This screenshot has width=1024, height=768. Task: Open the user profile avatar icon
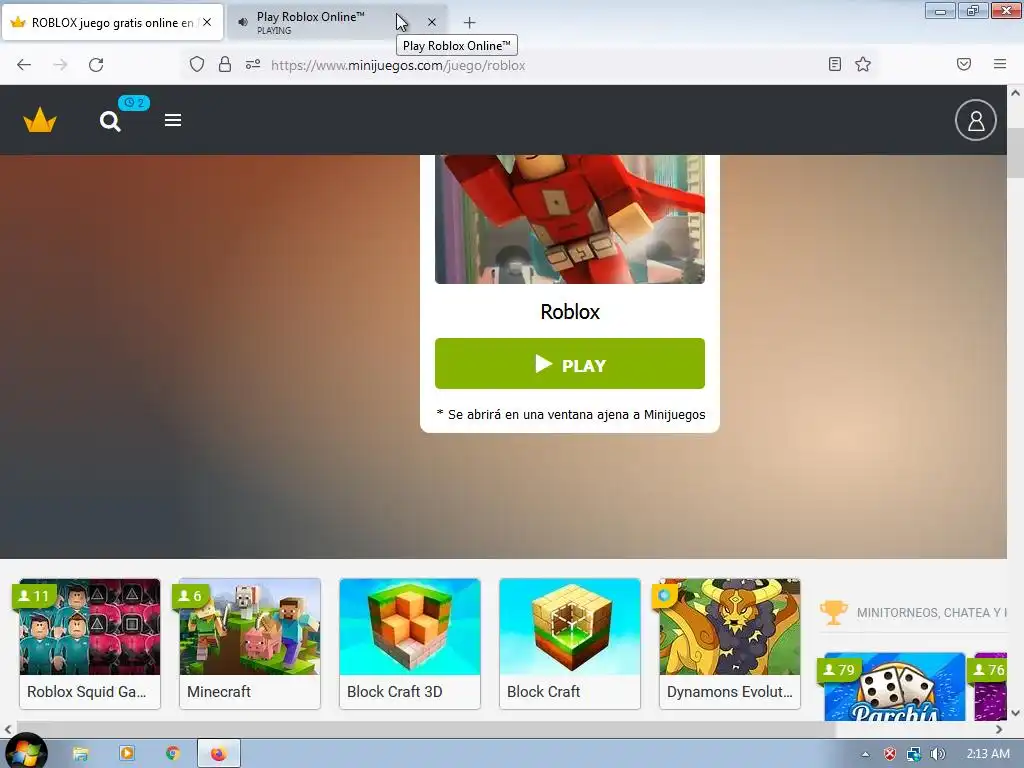click(976, 120)
